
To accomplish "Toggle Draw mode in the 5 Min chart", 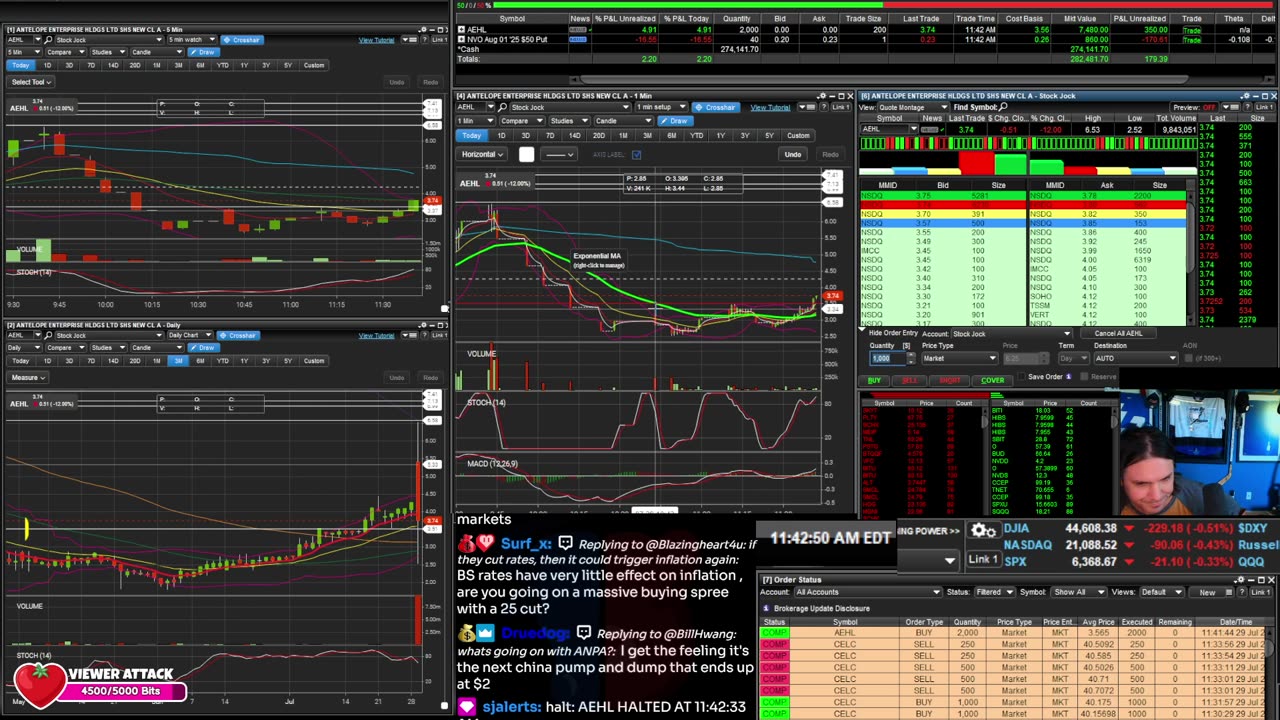I will coord(204,52).
